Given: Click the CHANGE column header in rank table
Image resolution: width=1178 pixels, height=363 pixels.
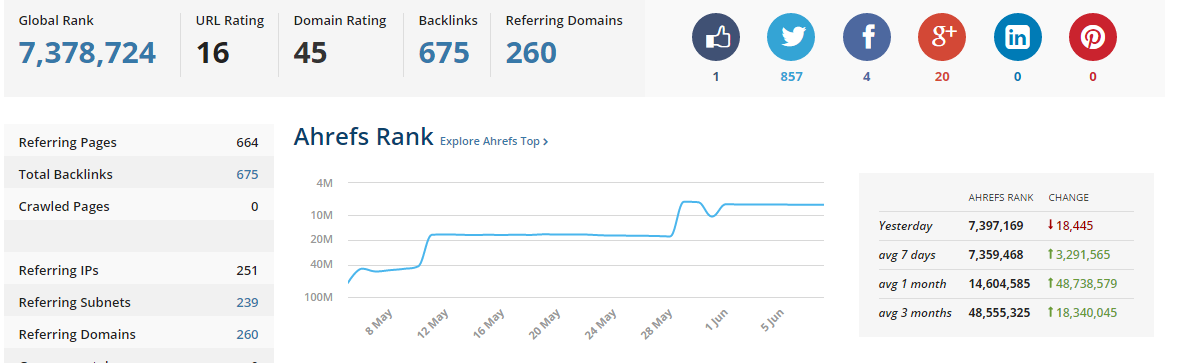Looking at the screenshot, I should tap(1068, 198).
